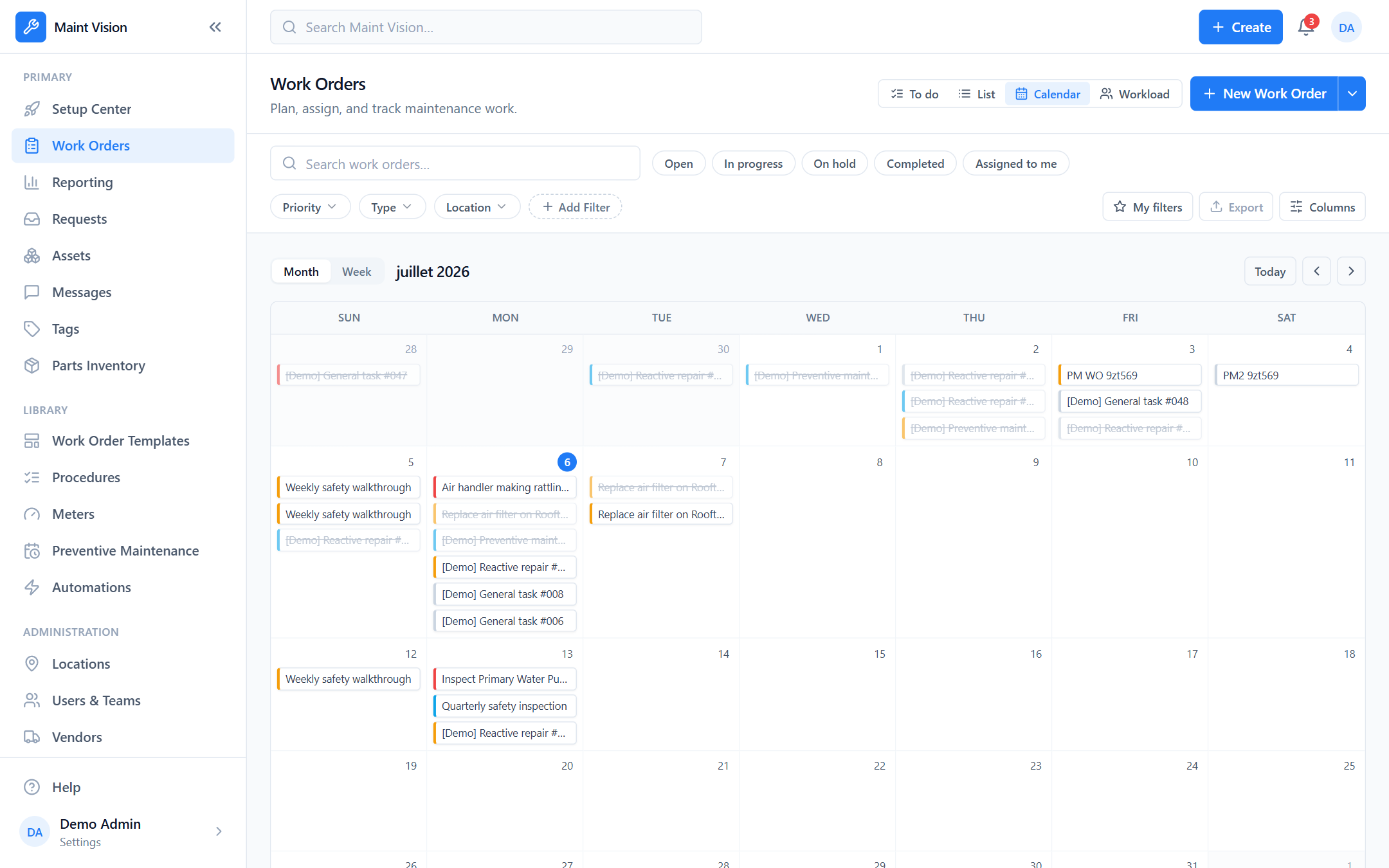Click the Reporting chart icon
The image size is (1389, 868).
point(32,183)
